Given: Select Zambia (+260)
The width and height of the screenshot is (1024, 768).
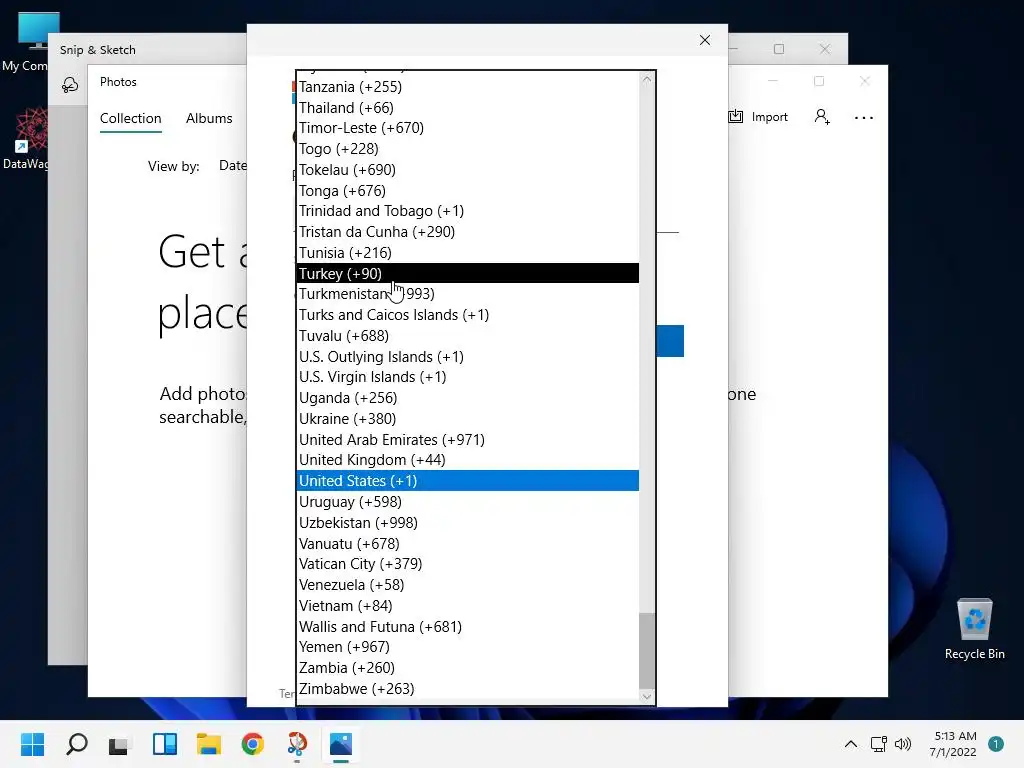Looking at the screenshot, I should pyautogui.click(x=468, y=667).
